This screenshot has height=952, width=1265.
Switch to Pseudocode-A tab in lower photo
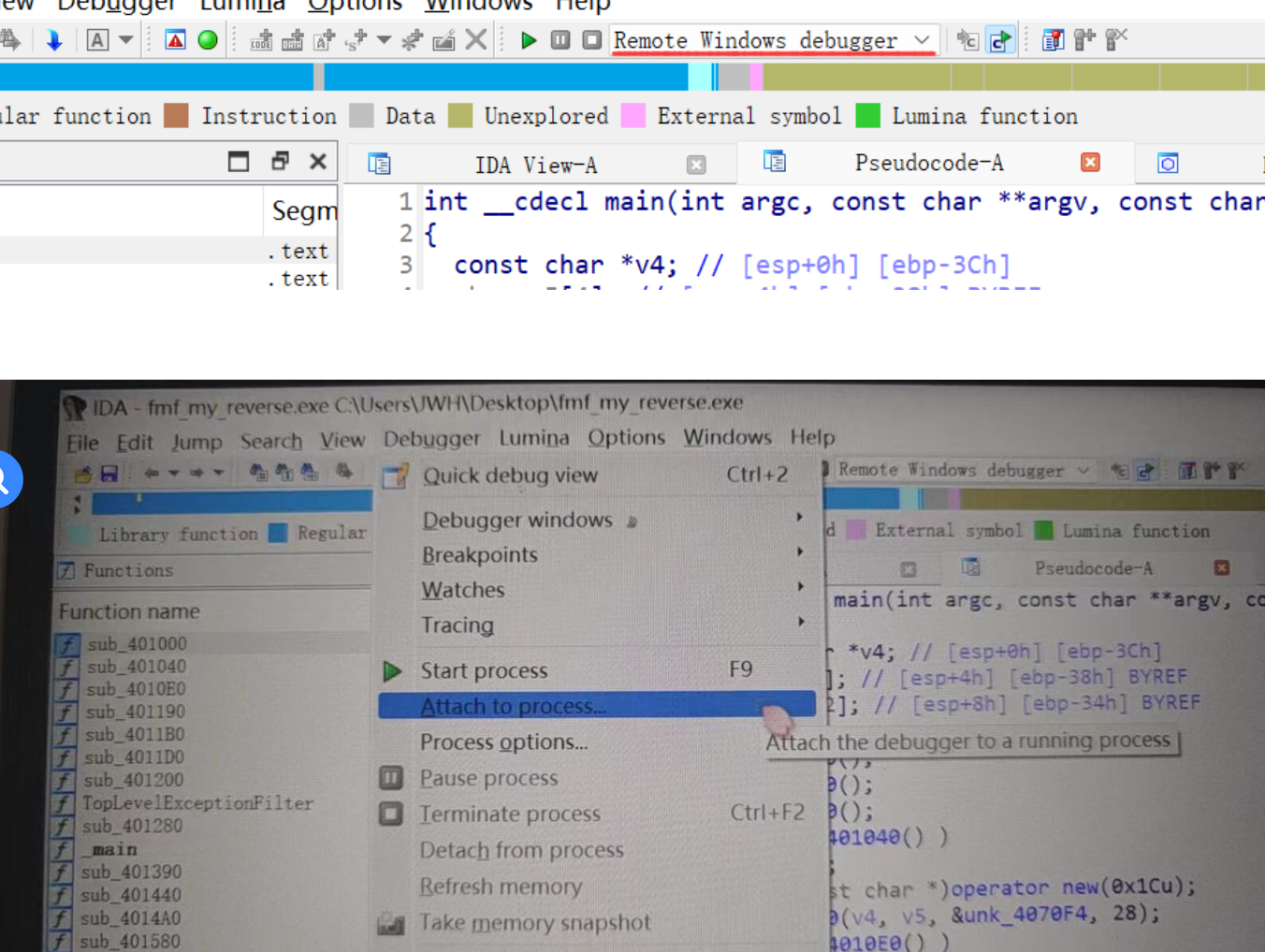pos(1093,569)
